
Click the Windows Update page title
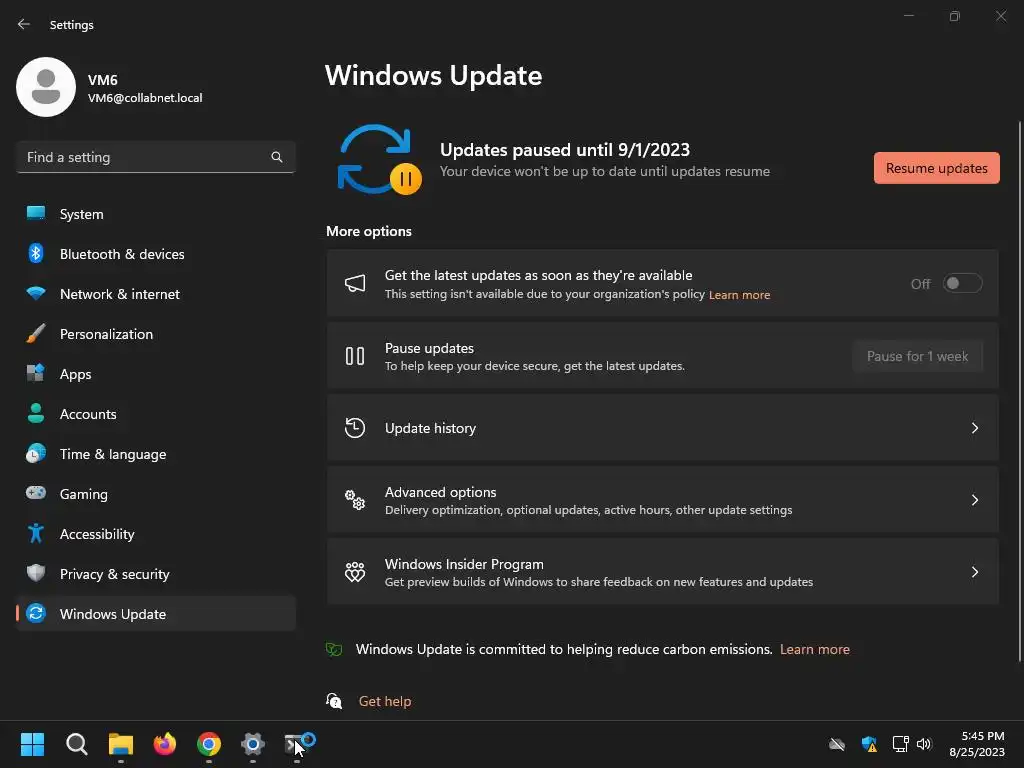pyautogui.click(x=434, y=75)
